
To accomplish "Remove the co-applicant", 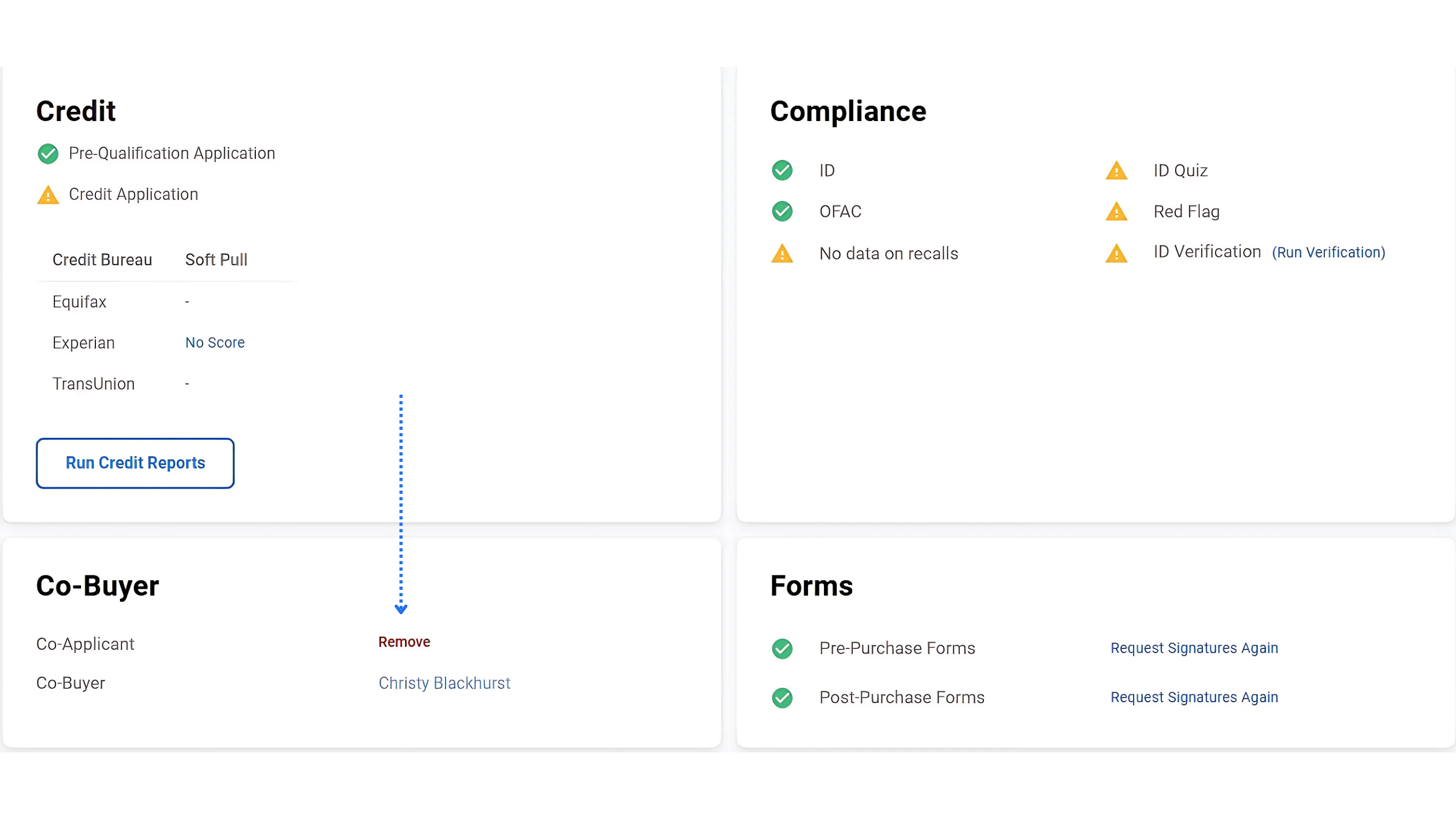I will [x=404, y=642].
